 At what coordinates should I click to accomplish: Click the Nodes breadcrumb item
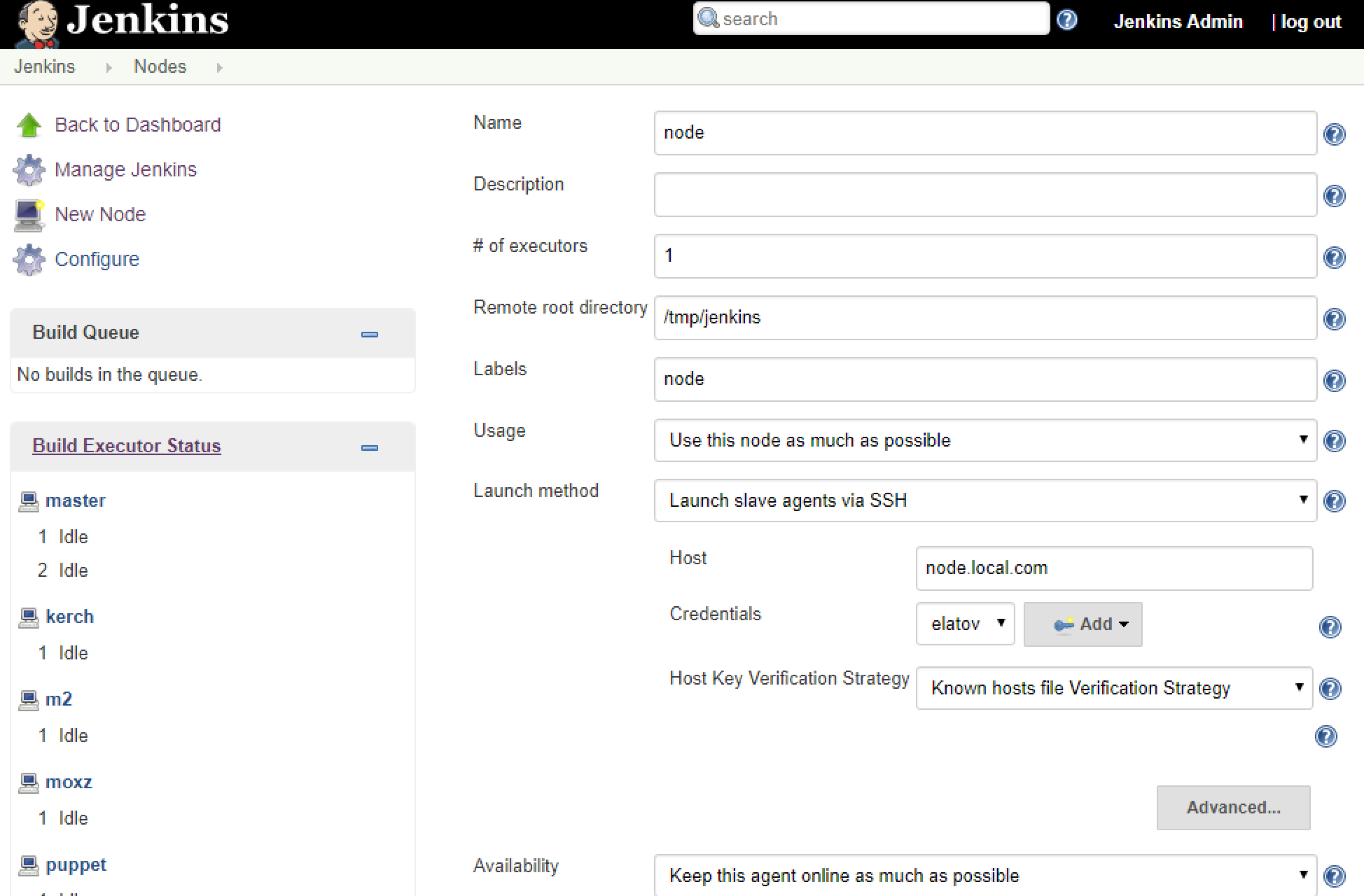[x=160, y=66]
